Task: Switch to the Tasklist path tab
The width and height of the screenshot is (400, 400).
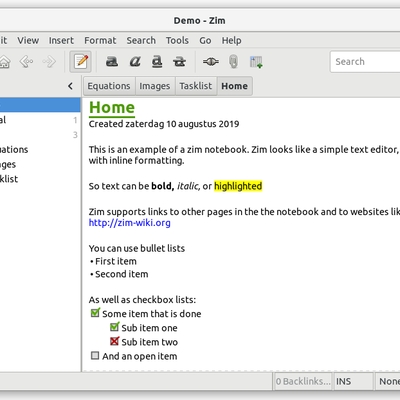Action: click(196, 86)
